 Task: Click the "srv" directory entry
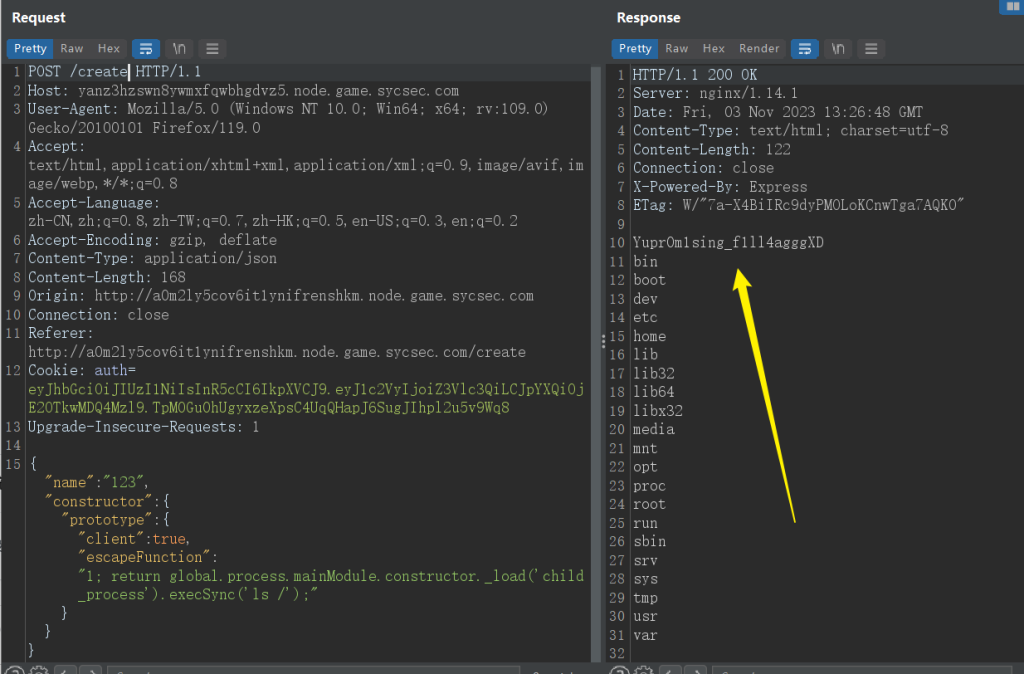pos(645,560)
